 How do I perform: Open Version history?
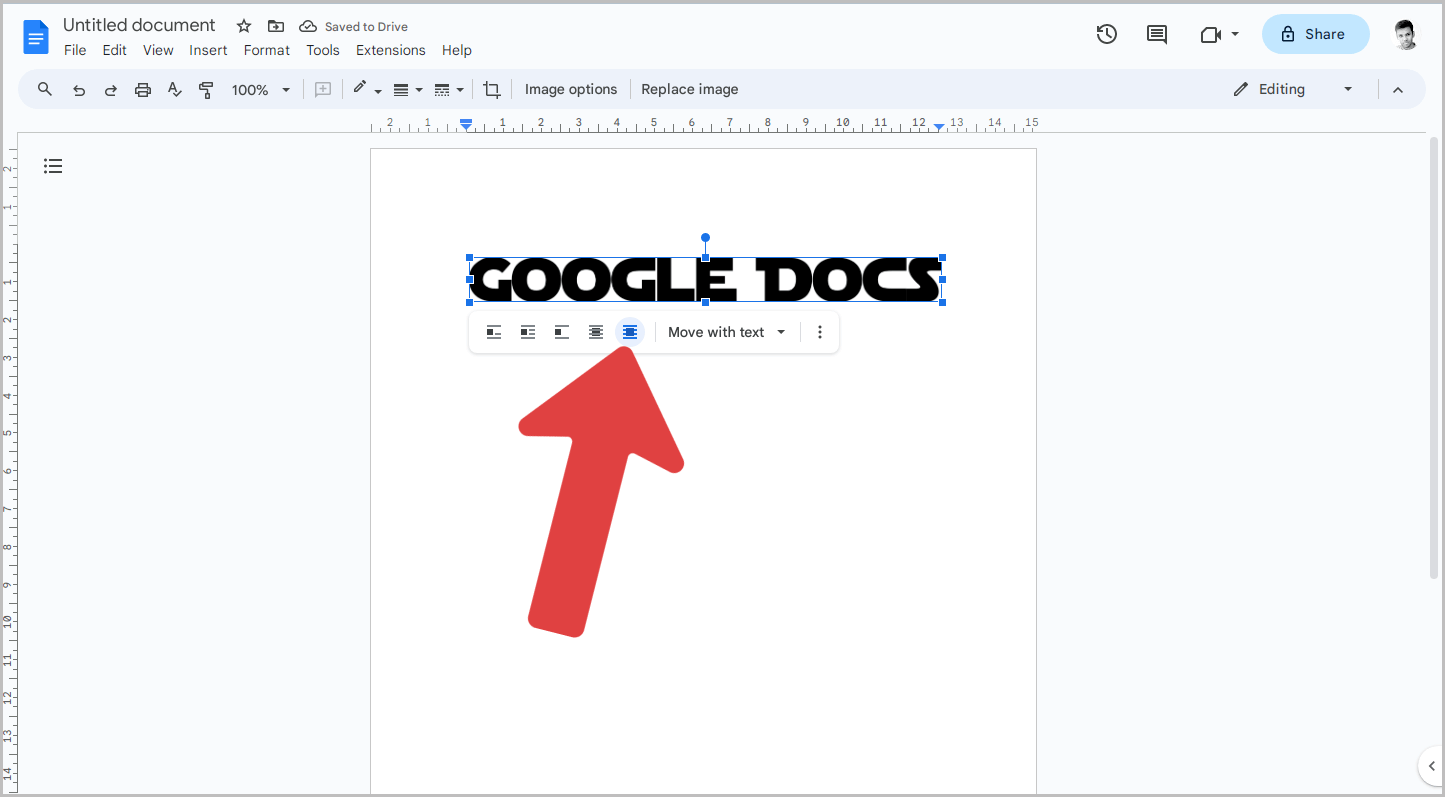pyautogui.click(x=1107, y=33)
